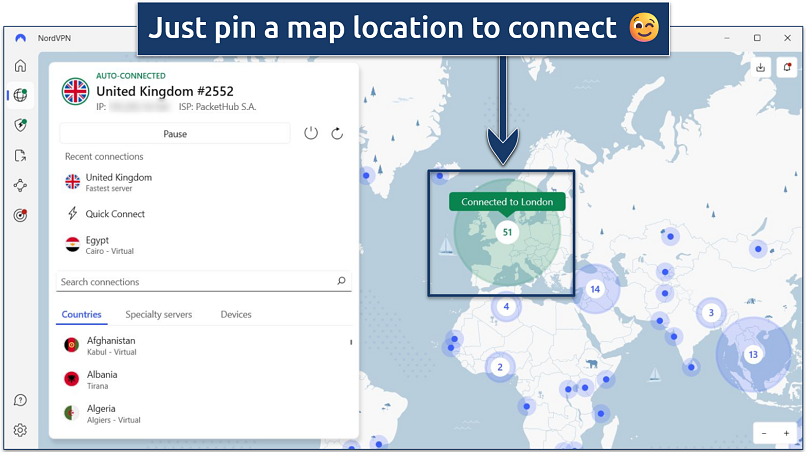The image size is (806, 452).
Task: Open the file sharing icon in sidebar
Action: point(20,156)
